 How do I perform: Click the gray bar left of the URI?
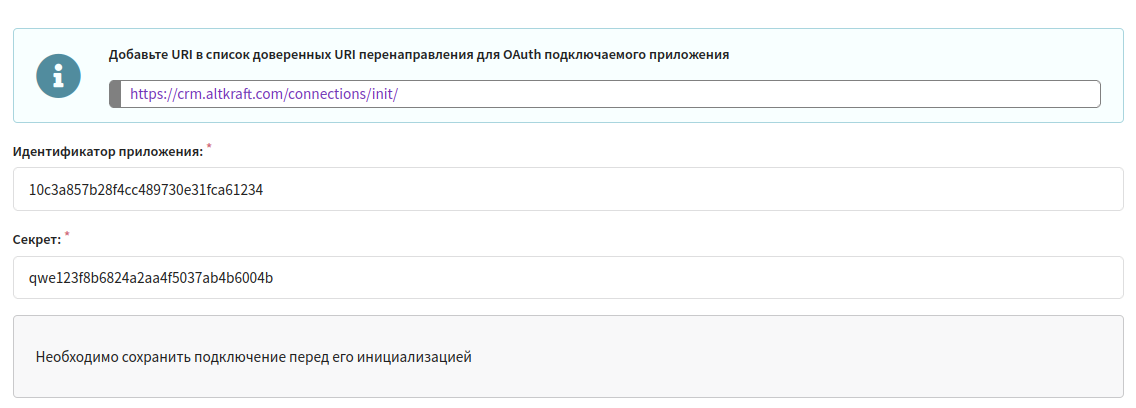(114, 94)
